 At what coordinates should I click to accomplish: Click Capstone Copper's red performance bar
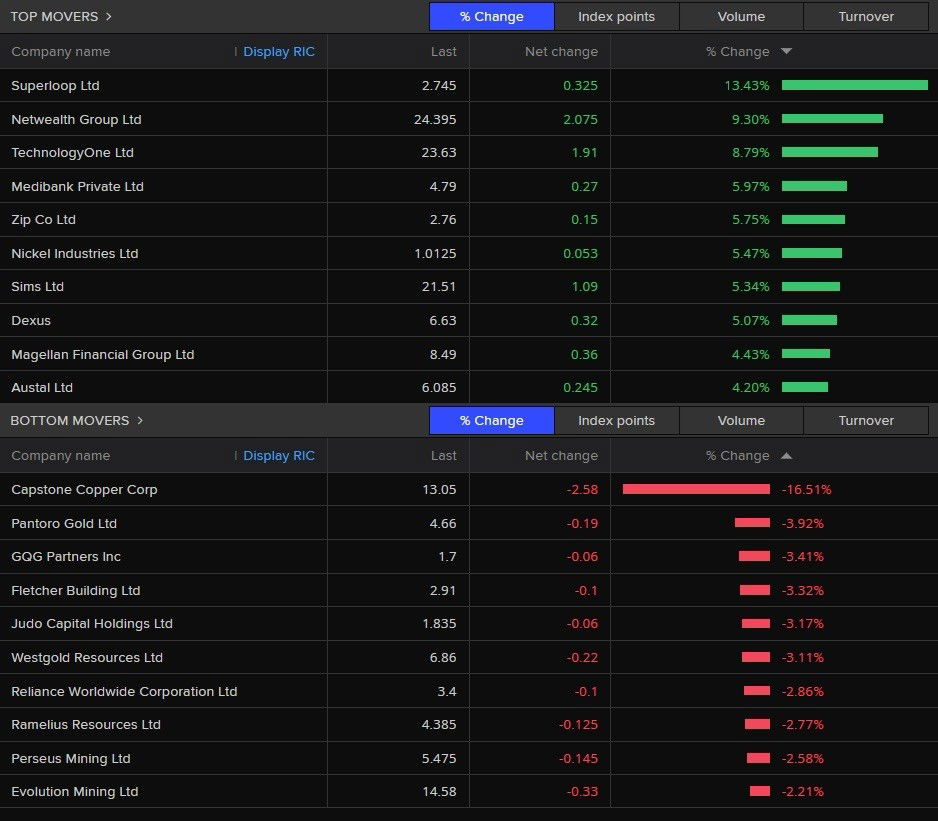[x=695, y=489]
